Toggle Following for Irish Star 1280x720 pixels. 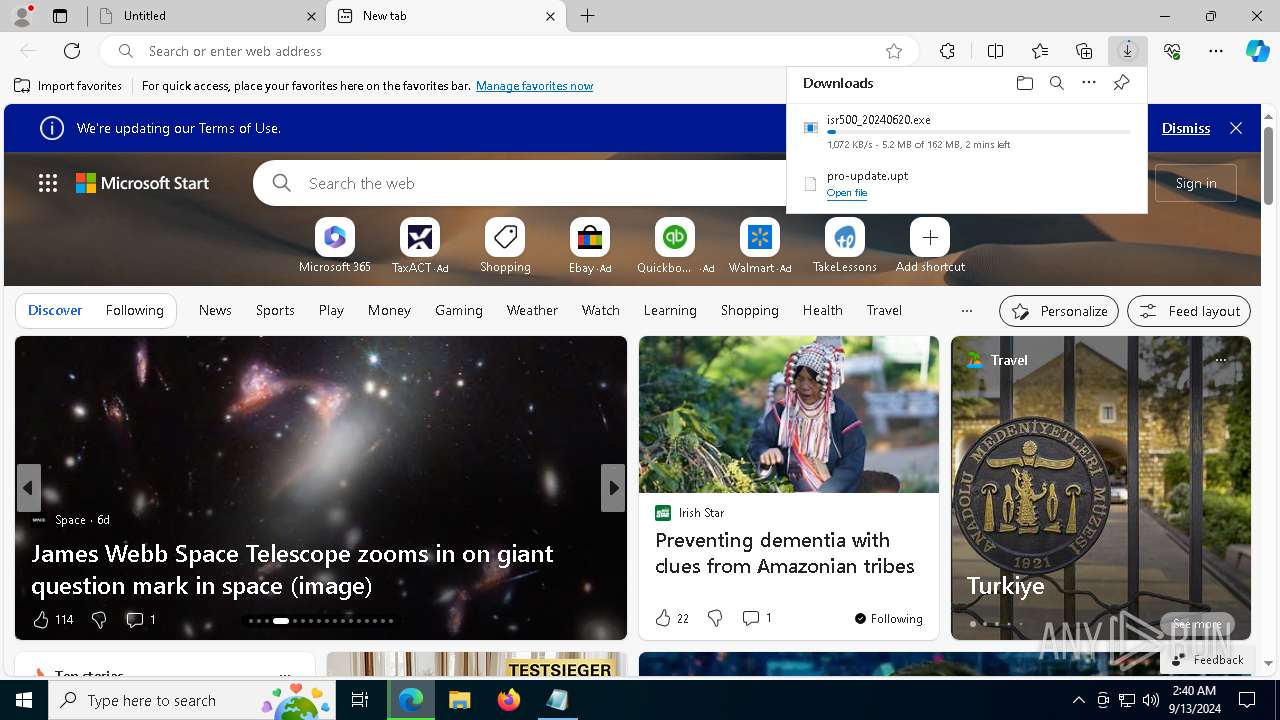click(x=888, y=619)
